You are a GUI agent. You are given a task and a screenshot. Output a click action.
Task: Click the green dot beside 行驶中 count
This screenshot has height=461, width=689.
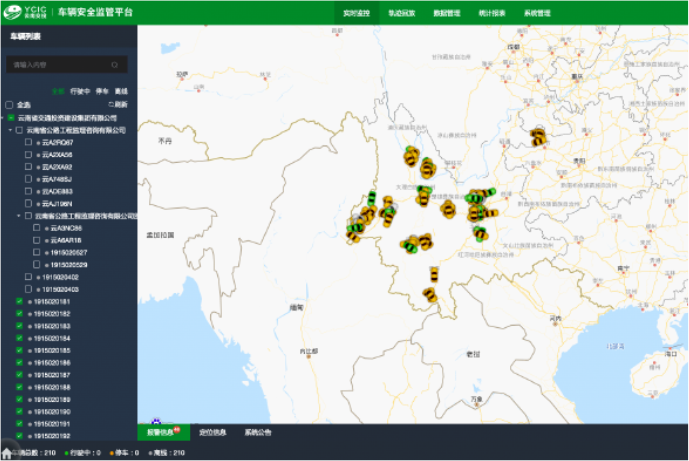66,453
